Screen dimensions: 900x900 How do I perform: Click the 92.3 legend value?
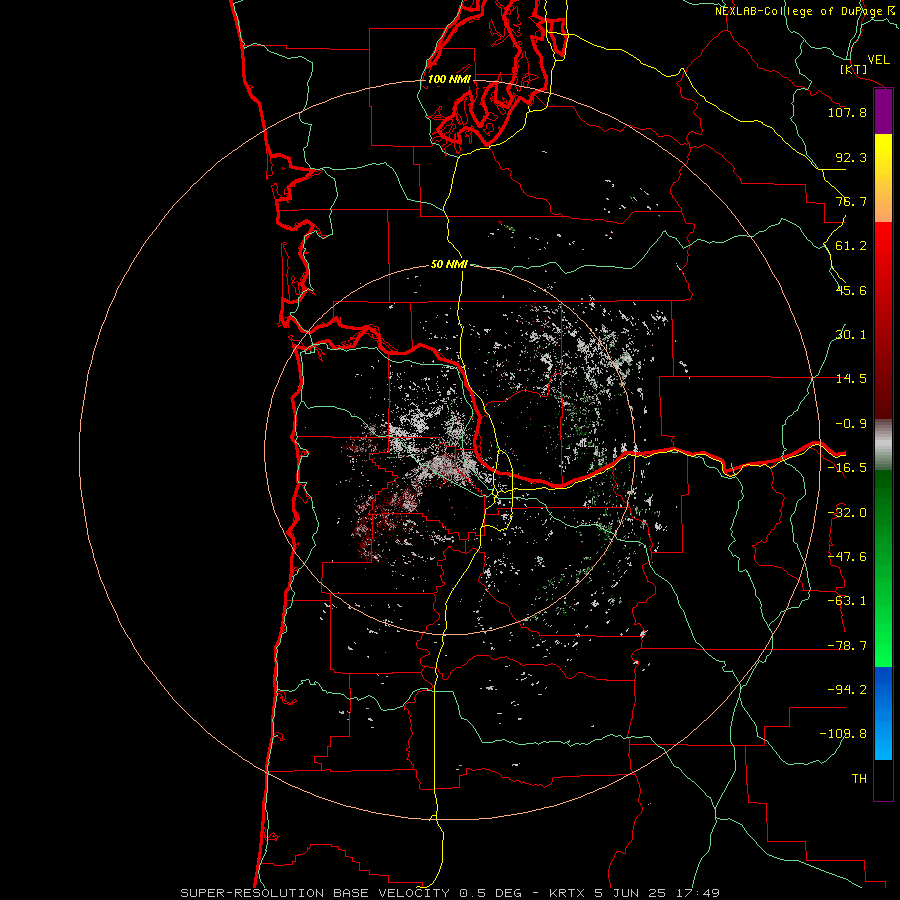pyautogui.click(x=851, y=157)
